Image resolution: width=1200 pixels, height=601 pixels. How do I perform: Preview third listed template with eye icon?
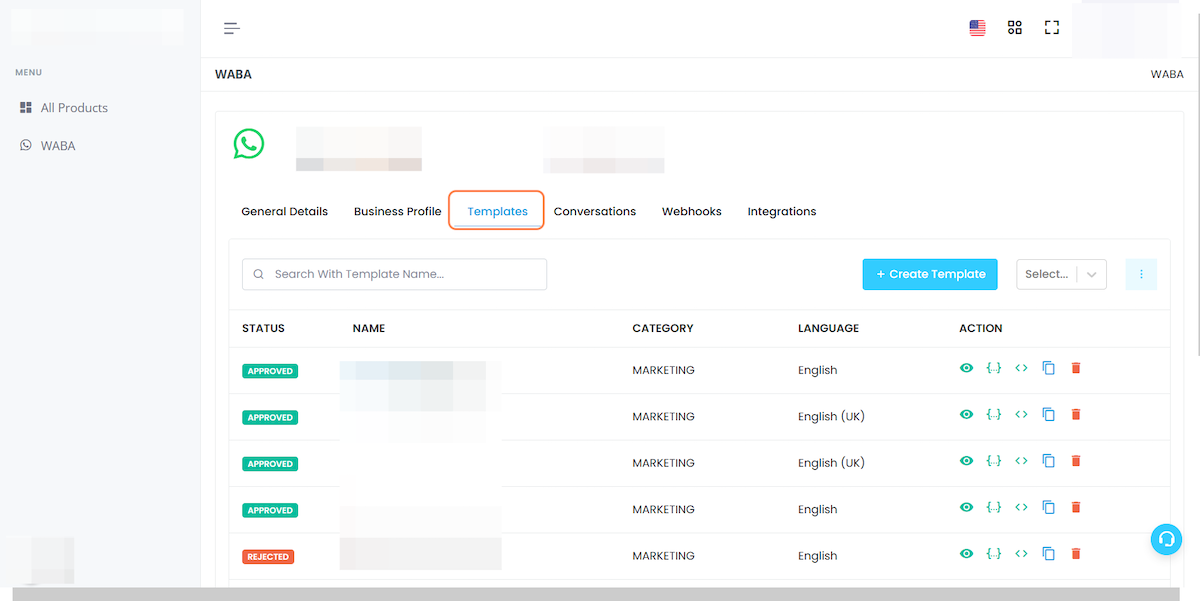click(x=966, y=461)
